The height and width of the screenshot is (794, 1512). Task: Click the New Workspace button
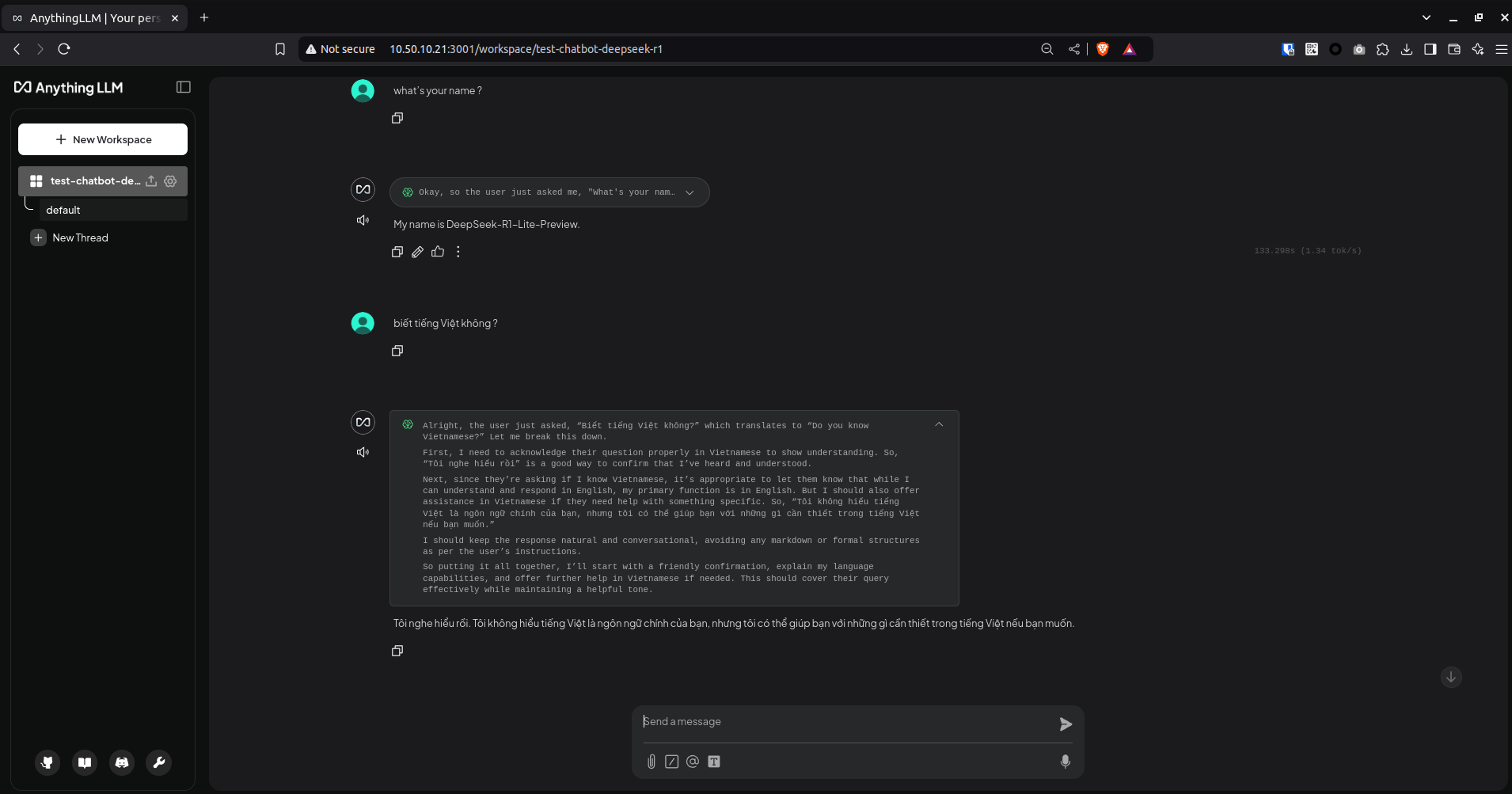103,139
